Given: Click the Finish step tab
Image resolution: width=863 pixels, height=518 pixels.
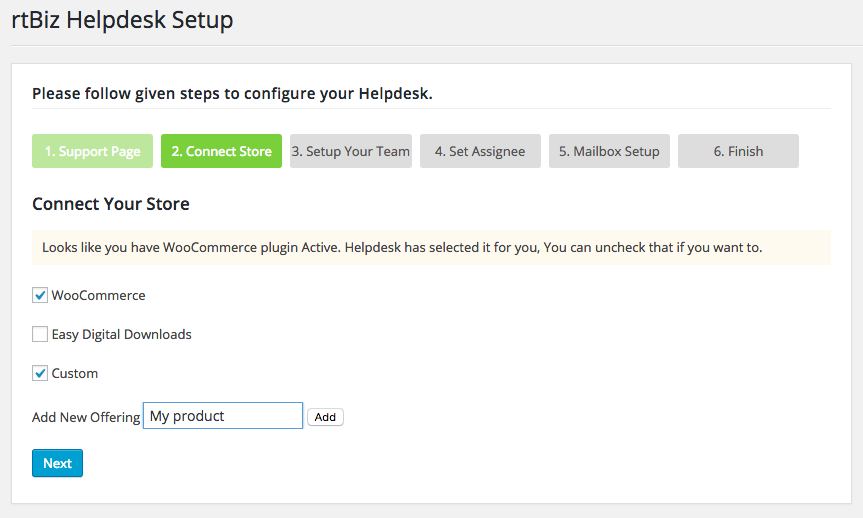Looking at the screenshot, I should click(x=738, y=151).
